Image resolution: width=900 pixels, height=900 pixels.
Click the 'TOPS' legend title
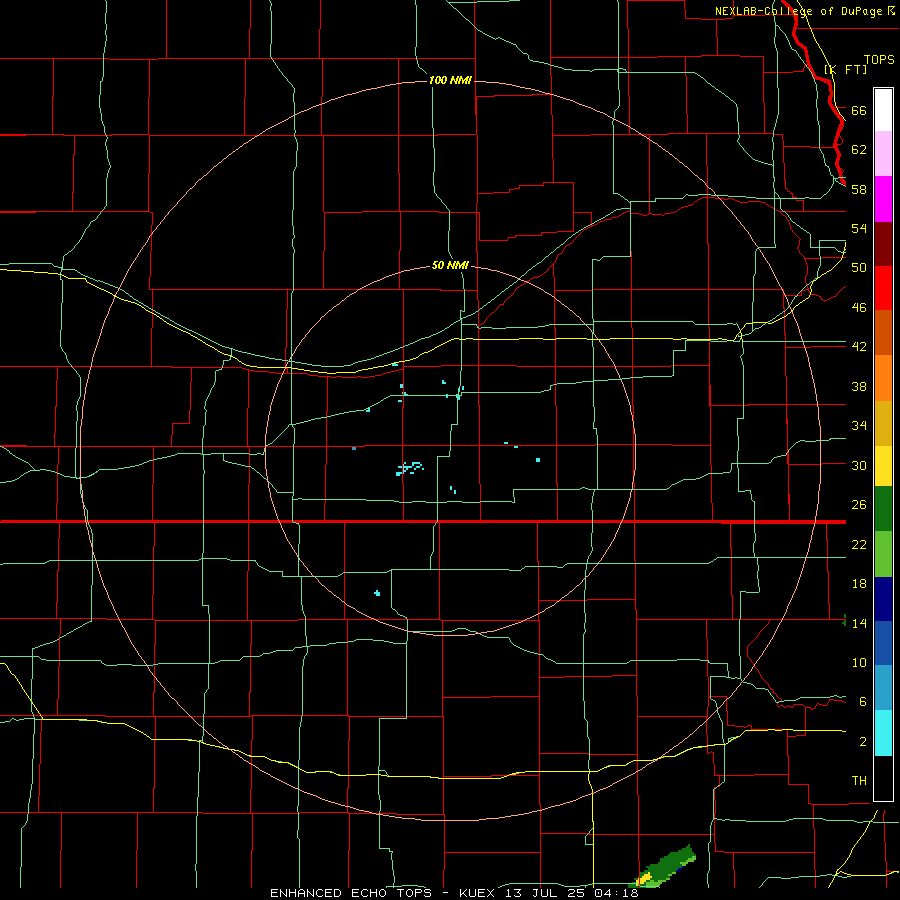[x=879, y=59]
